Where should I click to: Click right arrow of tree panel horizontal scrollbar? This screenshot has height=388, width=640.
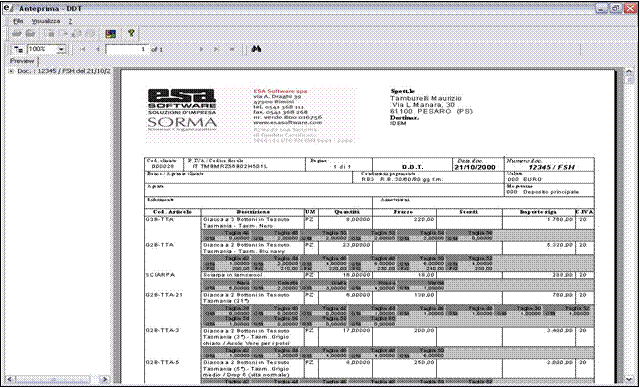point(105,379)
